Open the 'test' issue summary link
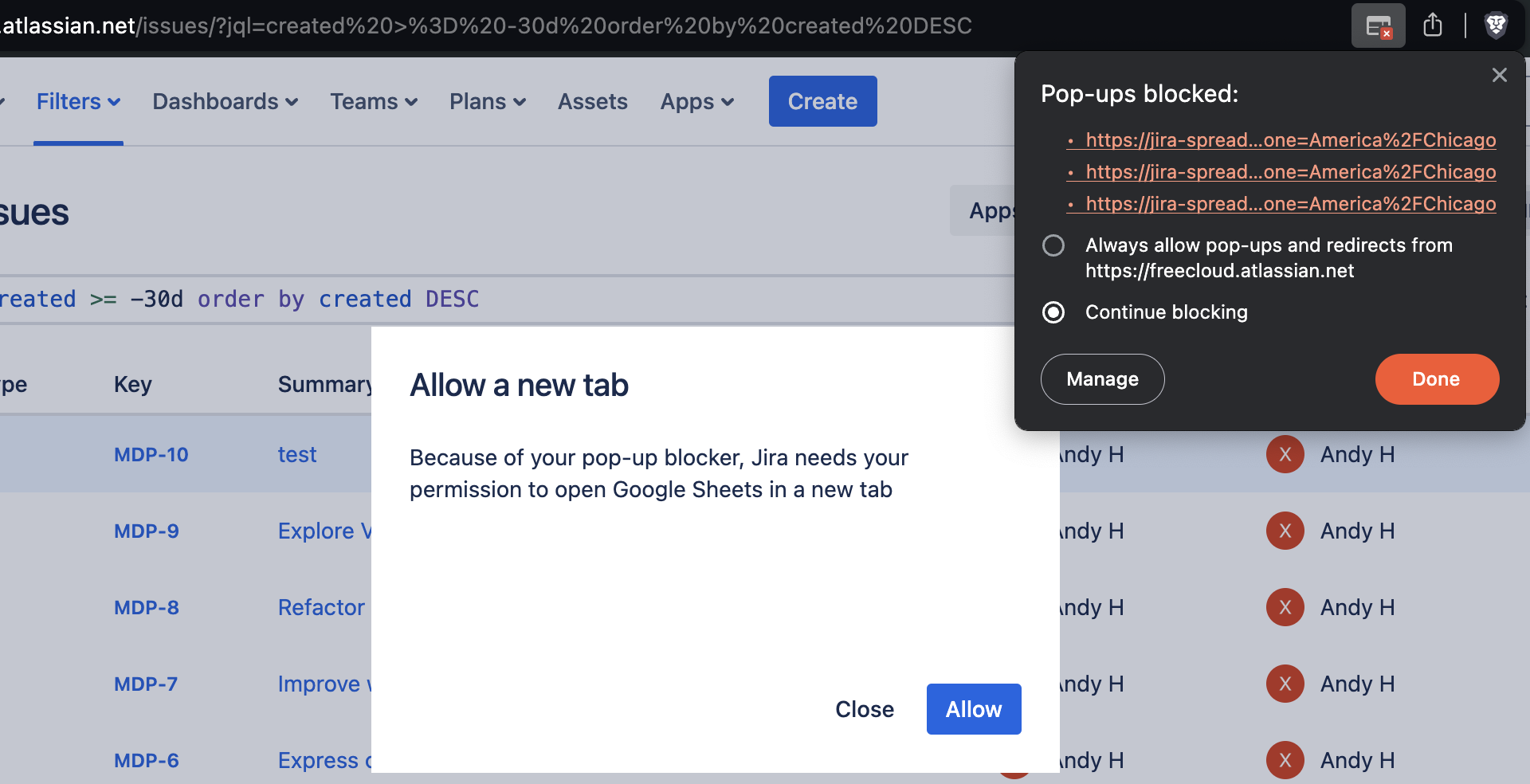1530x784 pixels. [297, 455]
